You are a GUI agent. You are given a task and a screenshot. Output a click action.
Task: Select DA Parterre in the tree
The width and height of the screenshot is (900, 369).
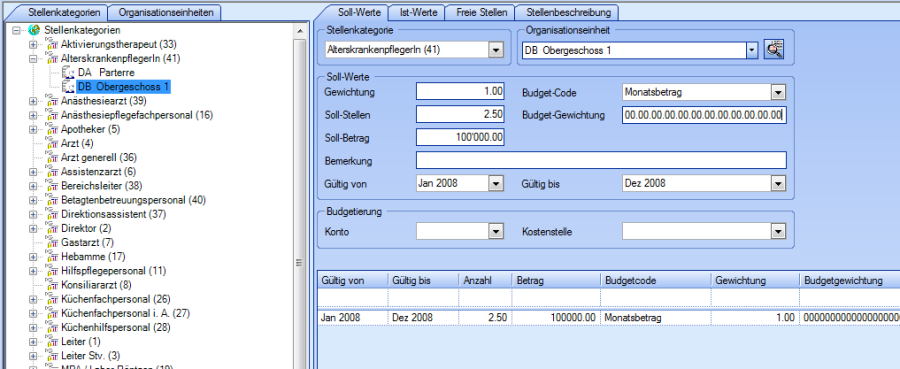(107, 73)
